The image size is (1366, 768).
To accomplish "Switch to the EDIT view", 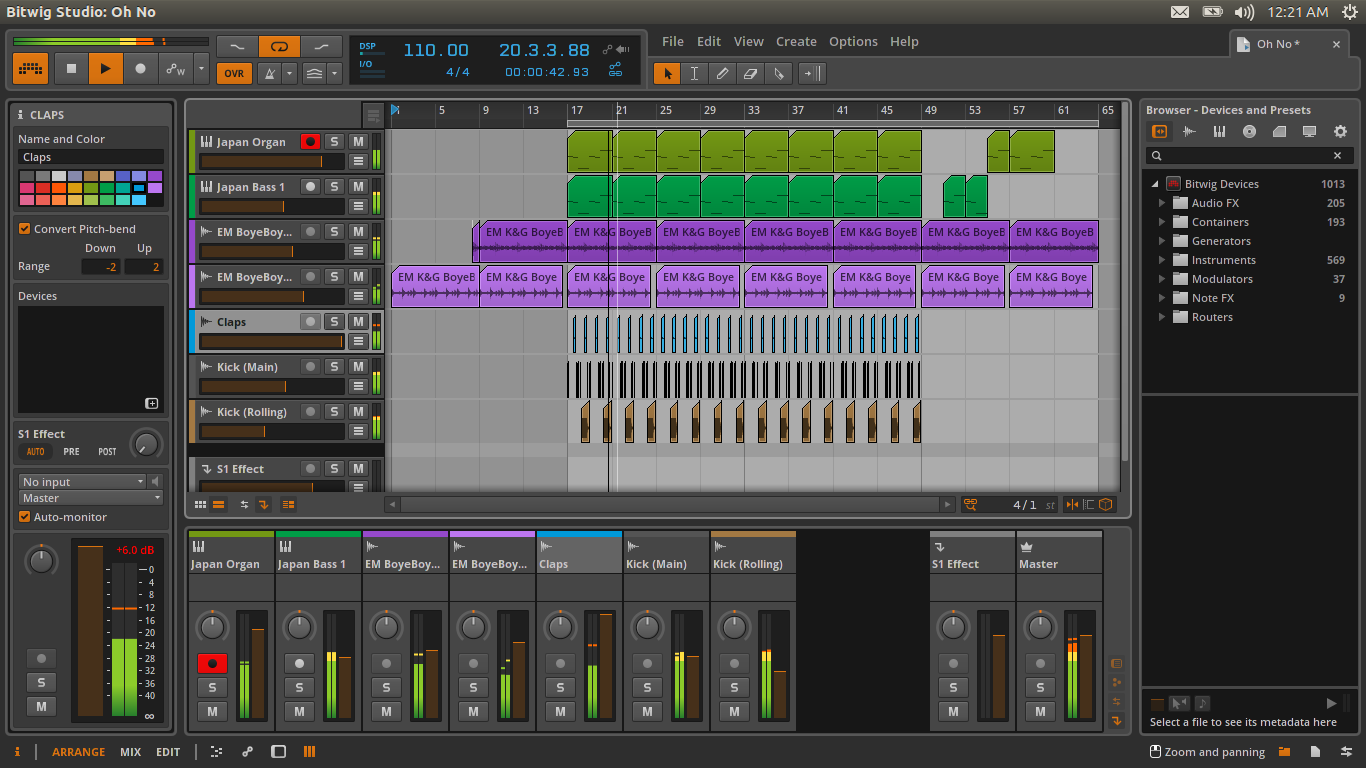I will pyautogui.click(x=168, y=752).
